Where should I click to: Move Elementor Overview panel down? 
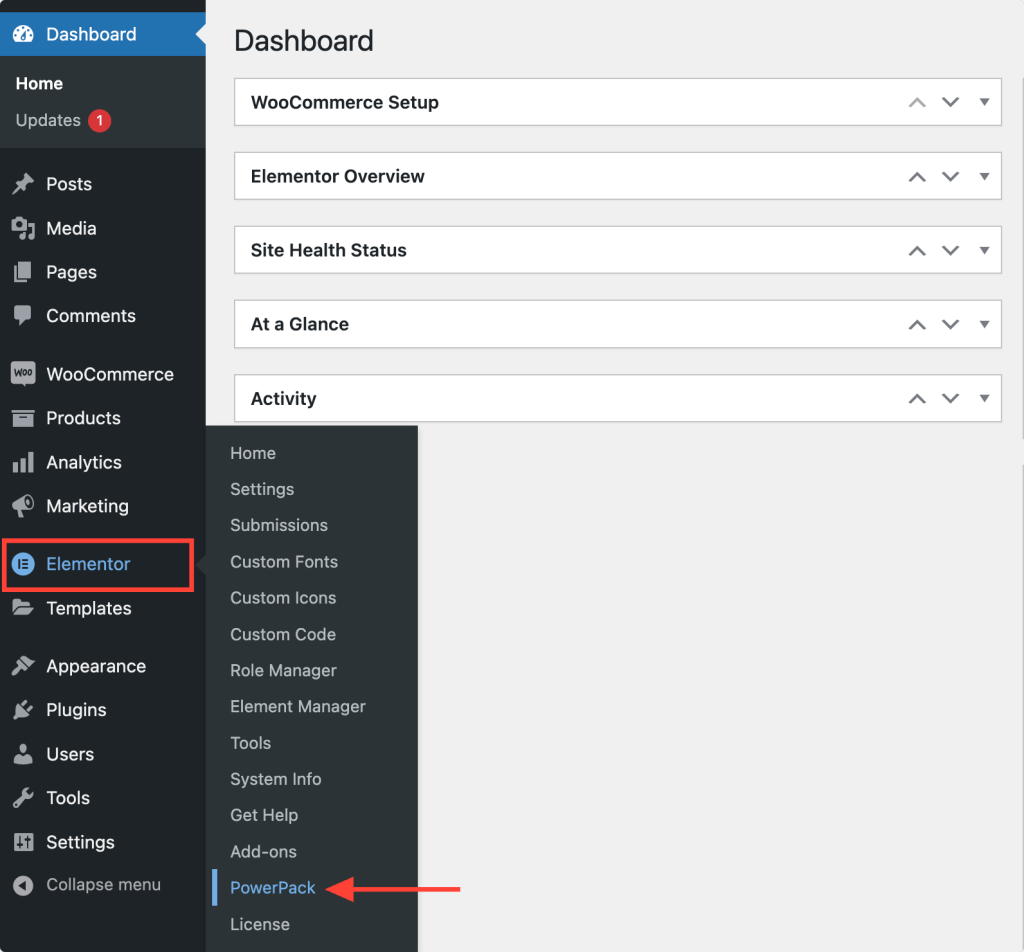click(950, 176)
